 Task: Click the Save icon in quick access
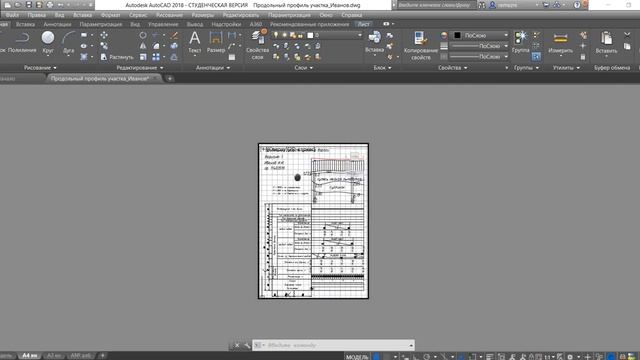(29, 5)
